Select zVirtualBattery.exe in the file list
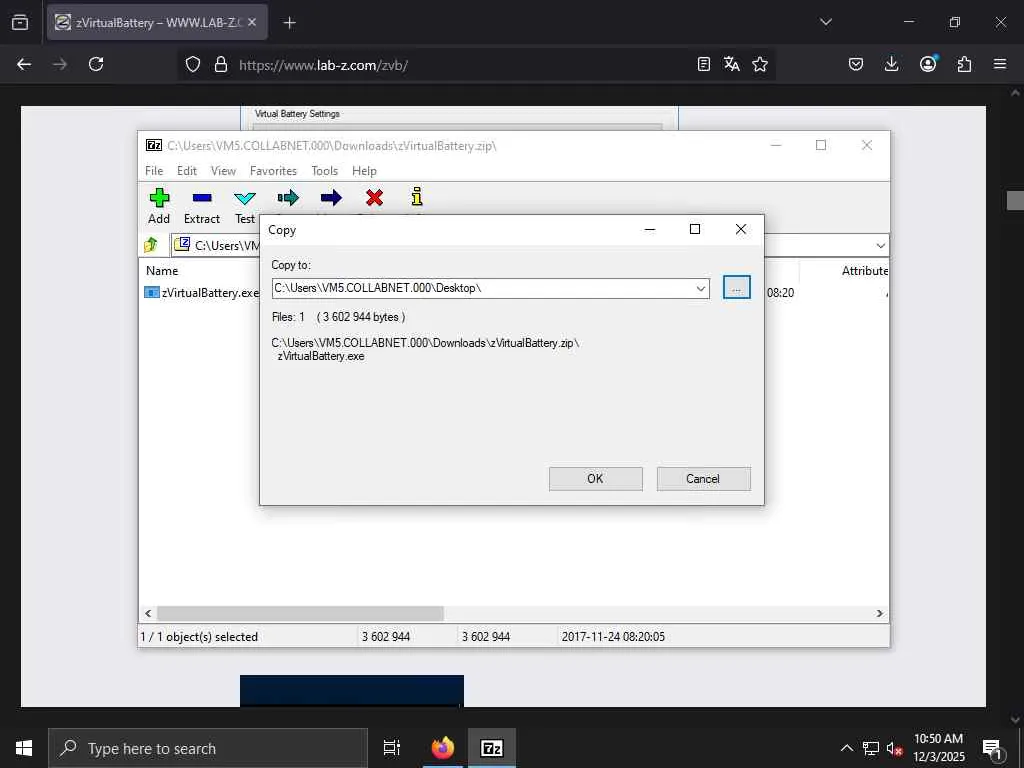The height and width of the screenshot is (768, 1024). (202, 293)
